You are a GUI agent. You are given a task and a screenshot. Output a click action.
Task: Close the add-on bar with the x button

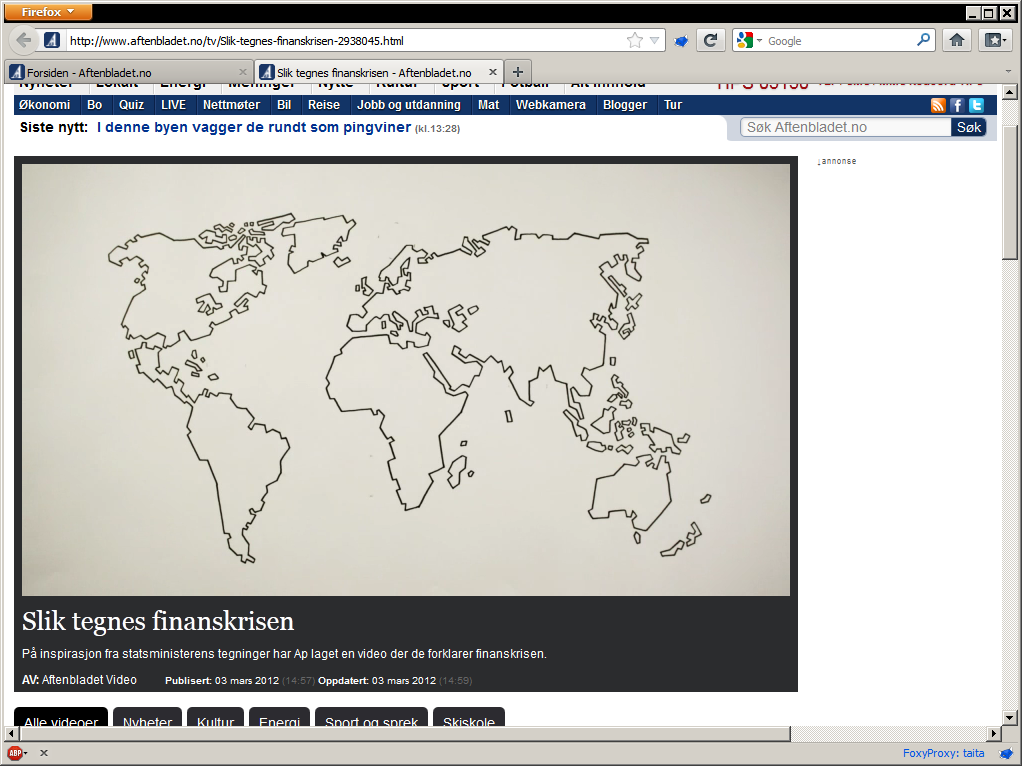(44, 753)
